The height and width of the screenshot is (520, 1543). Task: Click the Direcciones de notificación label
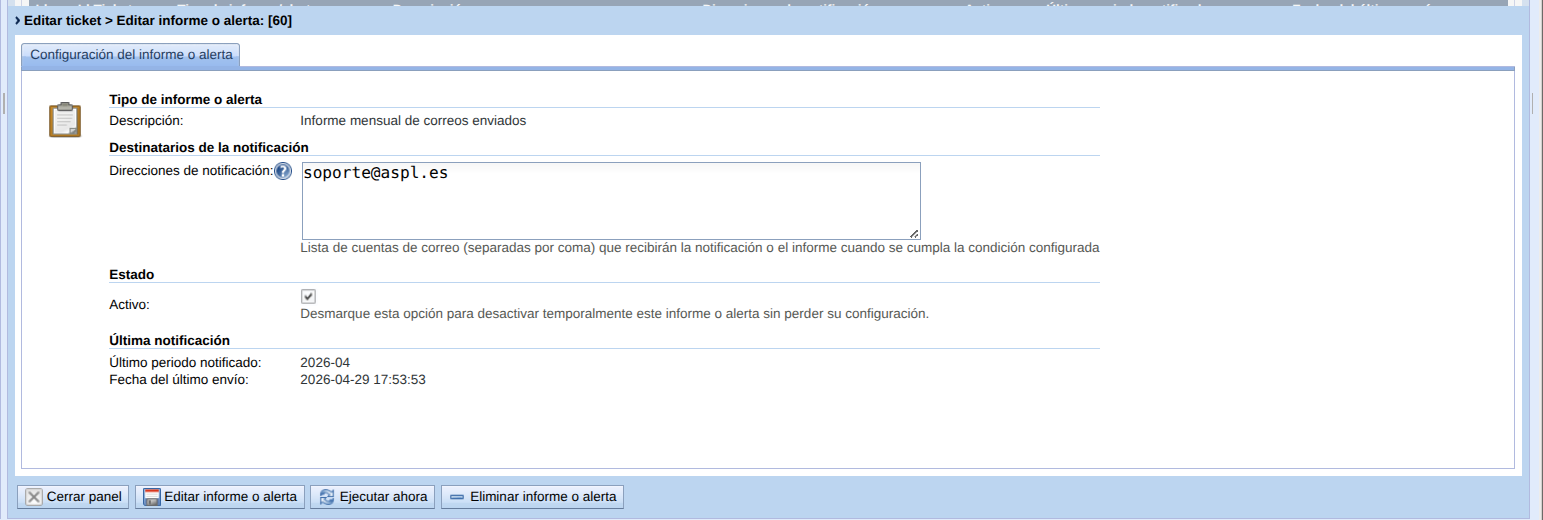(x=190, y=171)
